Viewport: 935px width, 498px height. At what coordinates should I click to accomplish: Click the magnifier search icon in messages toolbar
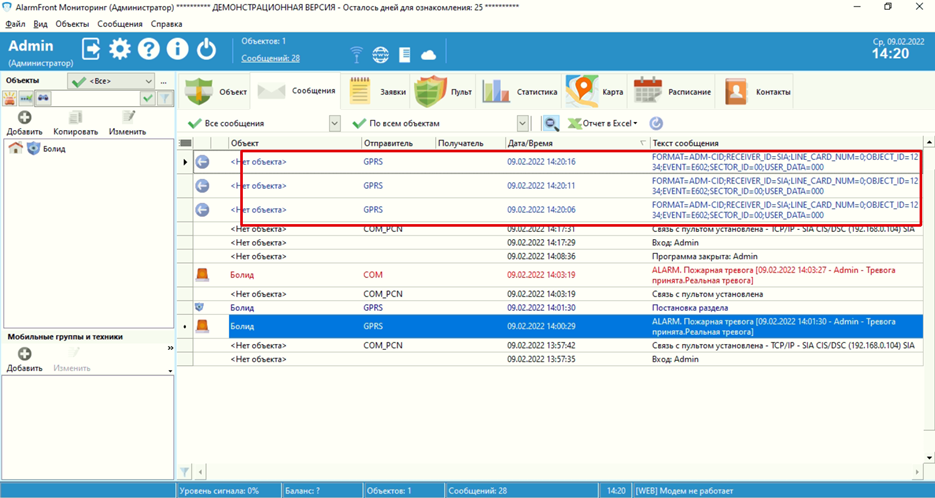(x=550, y=123)
